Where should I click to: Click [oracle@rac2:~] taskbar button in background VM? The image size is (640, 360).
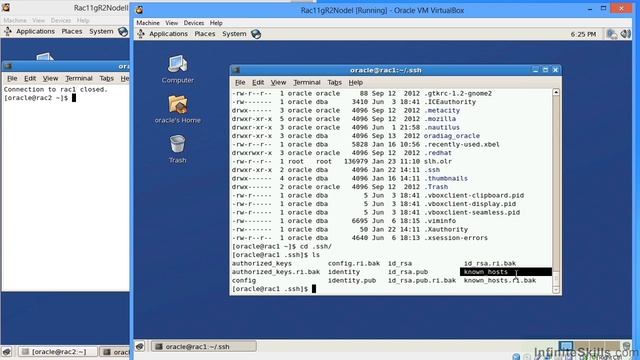tap(59, 351)
